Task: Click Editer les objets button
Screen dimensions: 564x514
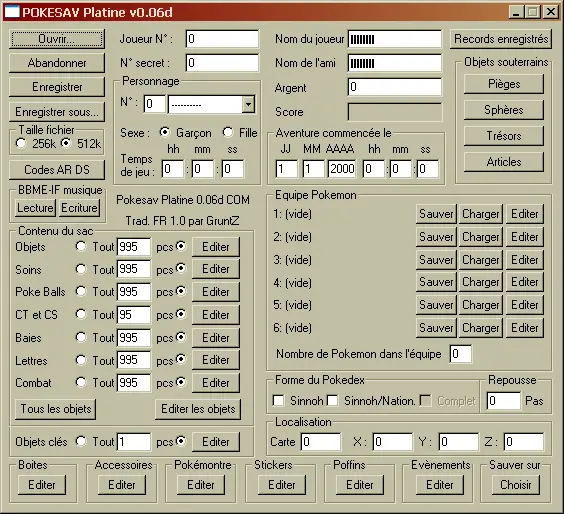Action: point(198,409)
